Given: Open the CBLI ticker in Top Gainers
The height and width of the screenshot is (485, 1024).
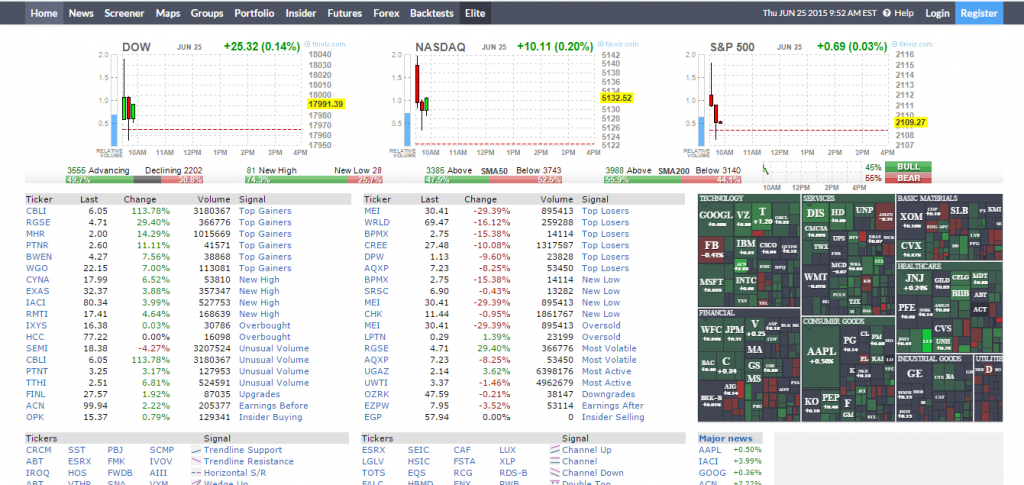Looking at the screenshot, I should [x=37, y=211].
